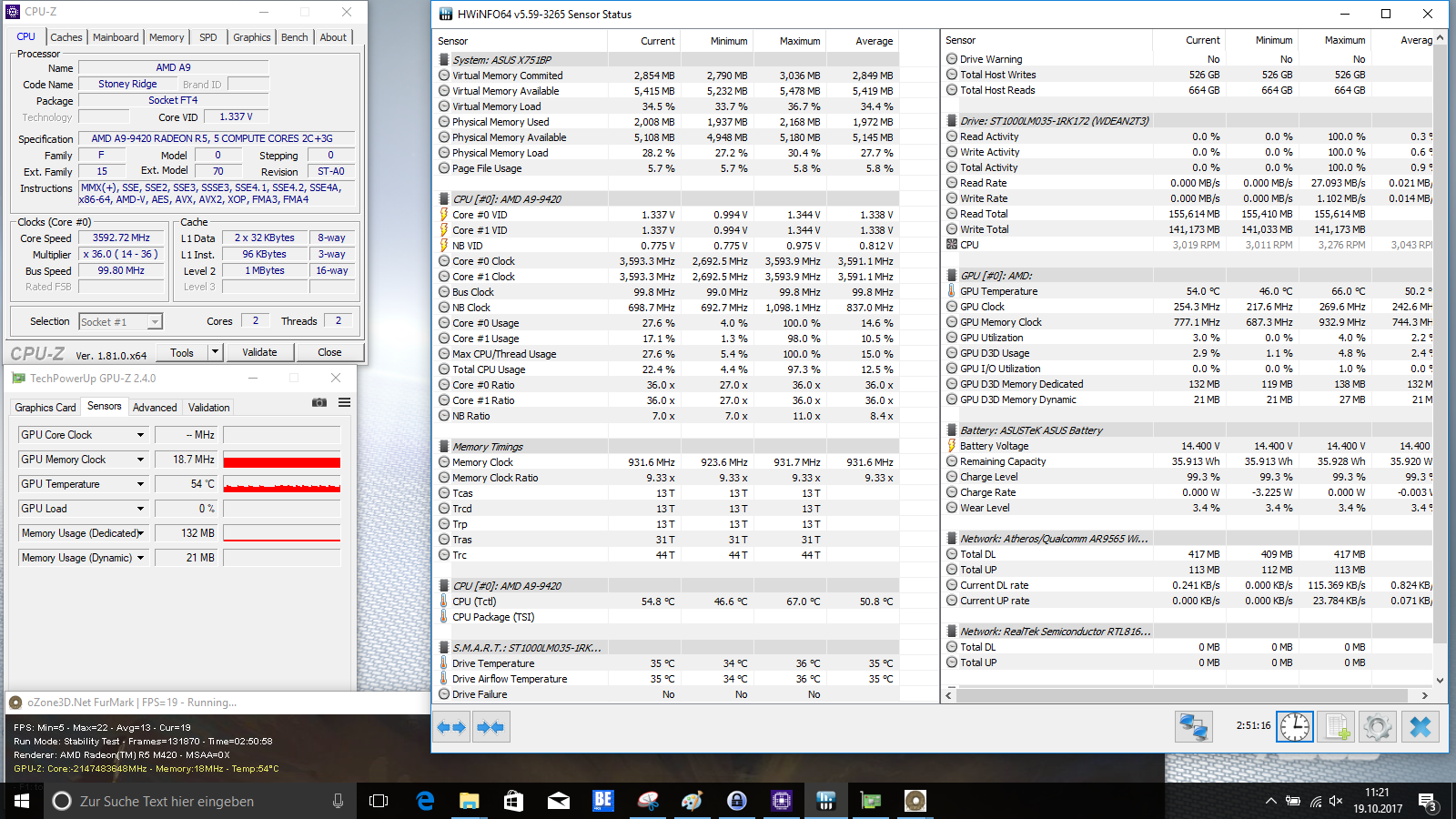Open Paint palette app from taskbar

(693, 801)
